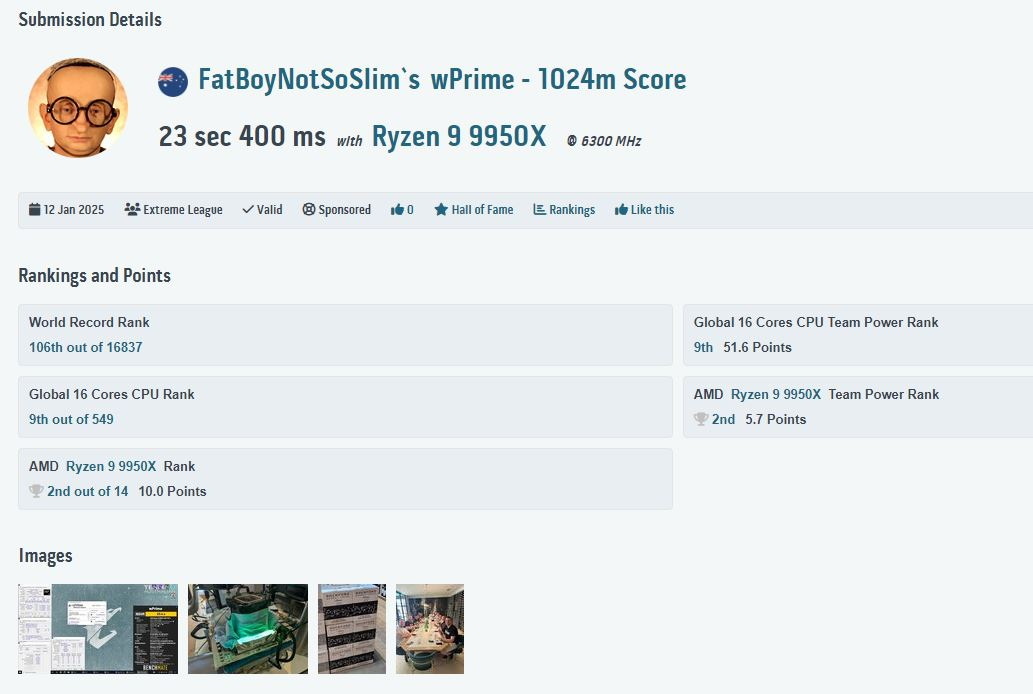This screenshot has width=1033, height=694.
Task: Click trophy icon in Team Power Rank card
Action: tap(701, 419)
